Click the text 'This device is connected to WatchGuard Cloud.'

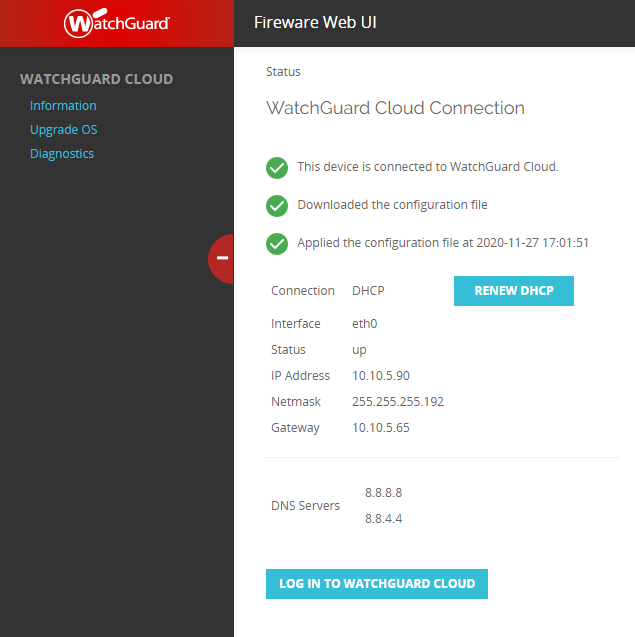[x=428, y=167]
